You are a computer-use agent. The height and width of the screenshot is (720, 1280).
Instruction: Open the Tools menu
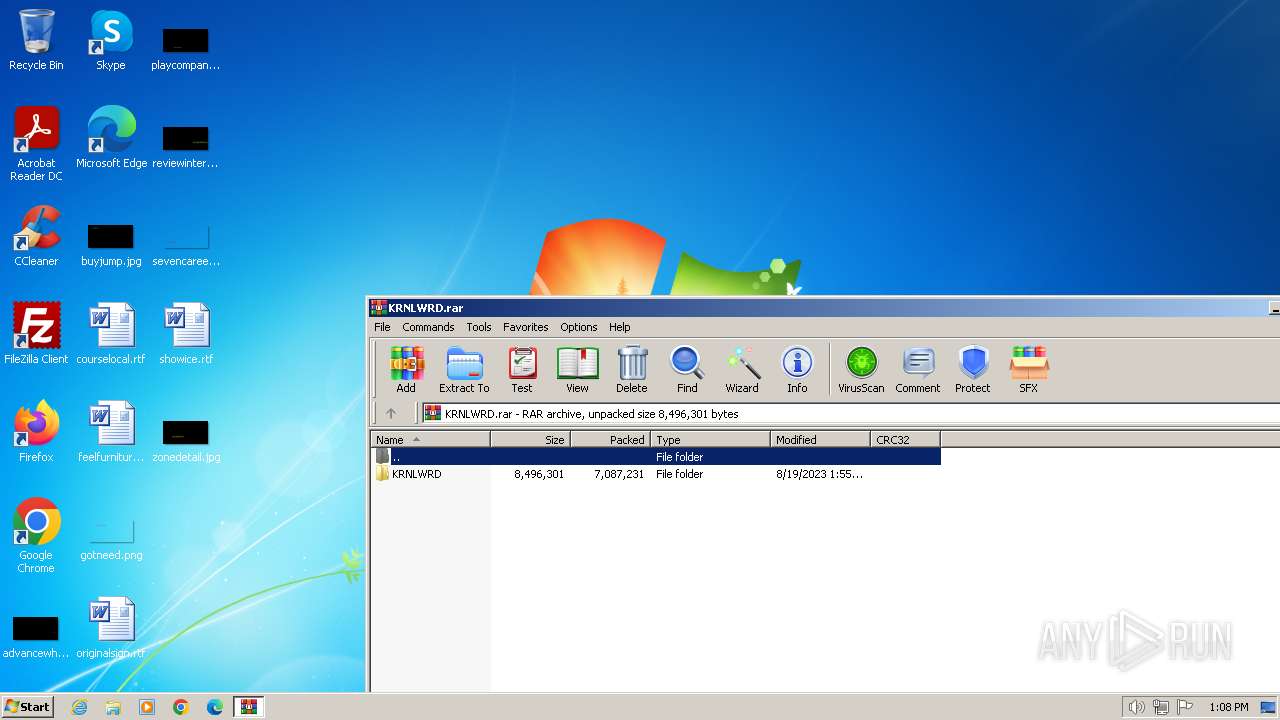(479, 327)
